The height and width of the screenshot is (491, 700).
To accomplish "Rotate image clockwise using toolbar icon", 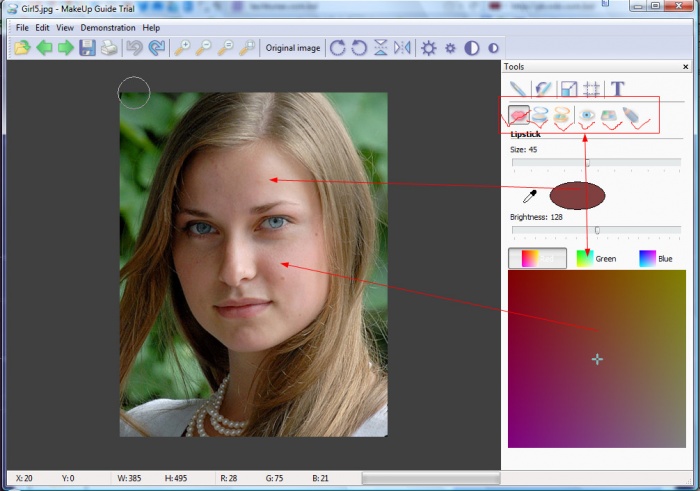I will tap(337, 48).
